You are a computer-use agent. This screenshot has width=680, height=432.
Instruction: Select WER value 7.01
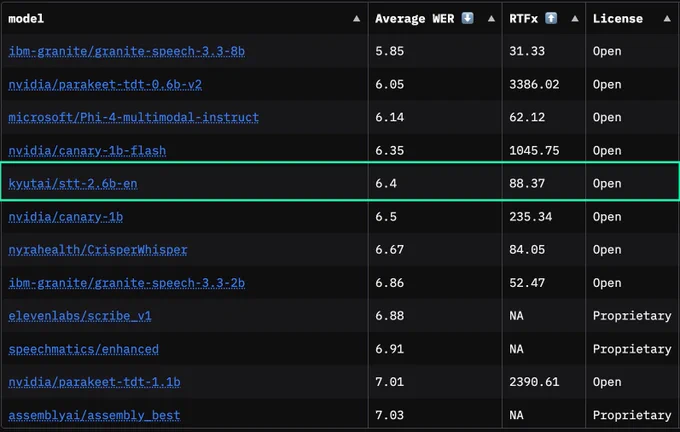[389, 382]
